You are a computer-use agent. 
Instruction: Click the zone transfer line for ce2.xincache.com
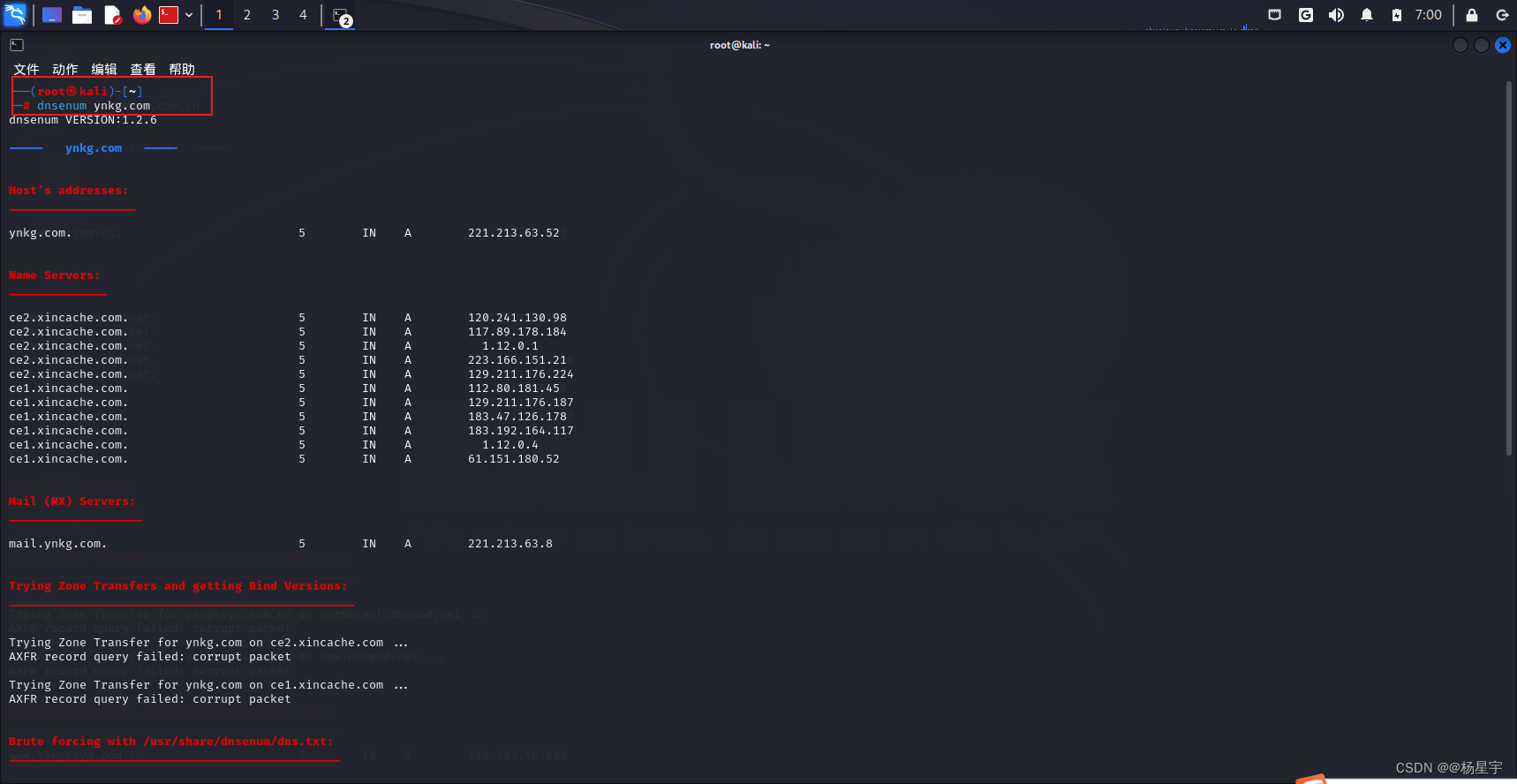208,643
